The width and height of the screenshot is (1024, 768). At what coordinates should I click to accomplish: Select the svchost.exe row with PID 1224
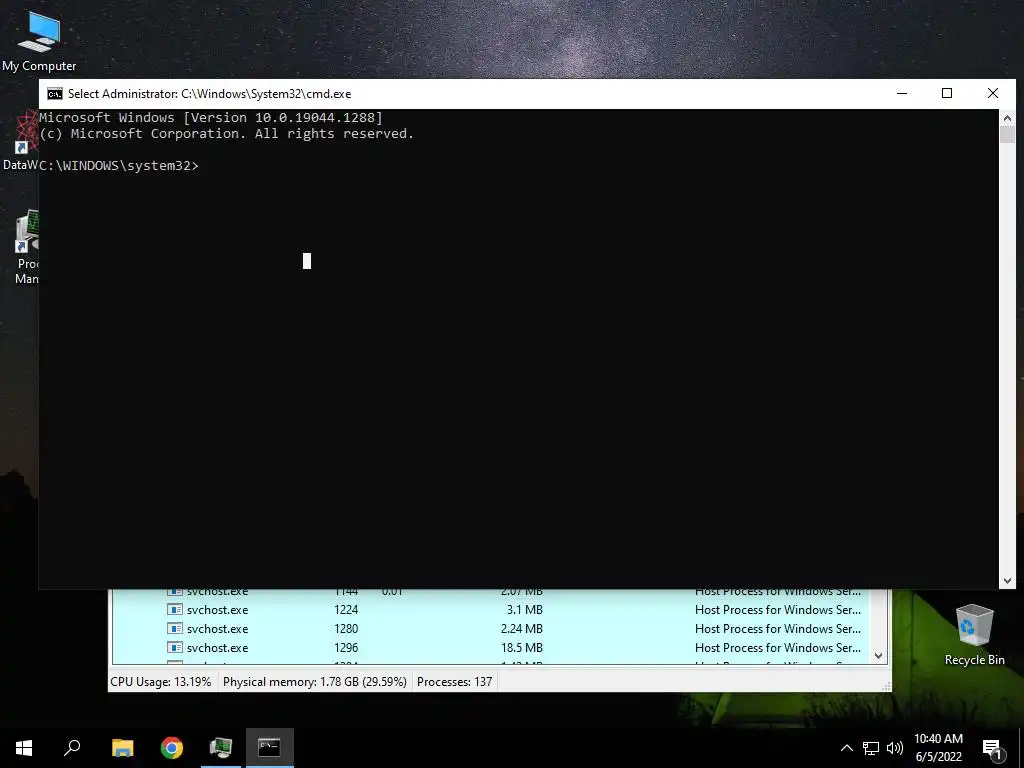pos(492,609)
